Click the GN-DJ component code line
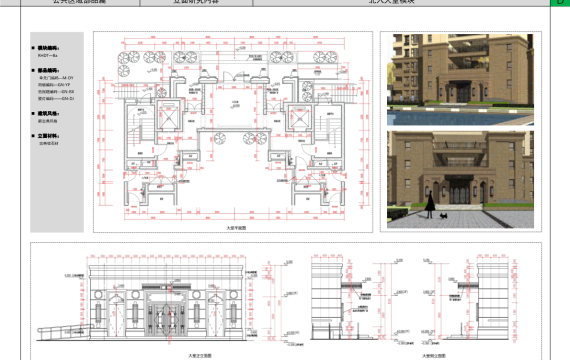The width and height of the screenshot is (570, 360). 56,99
